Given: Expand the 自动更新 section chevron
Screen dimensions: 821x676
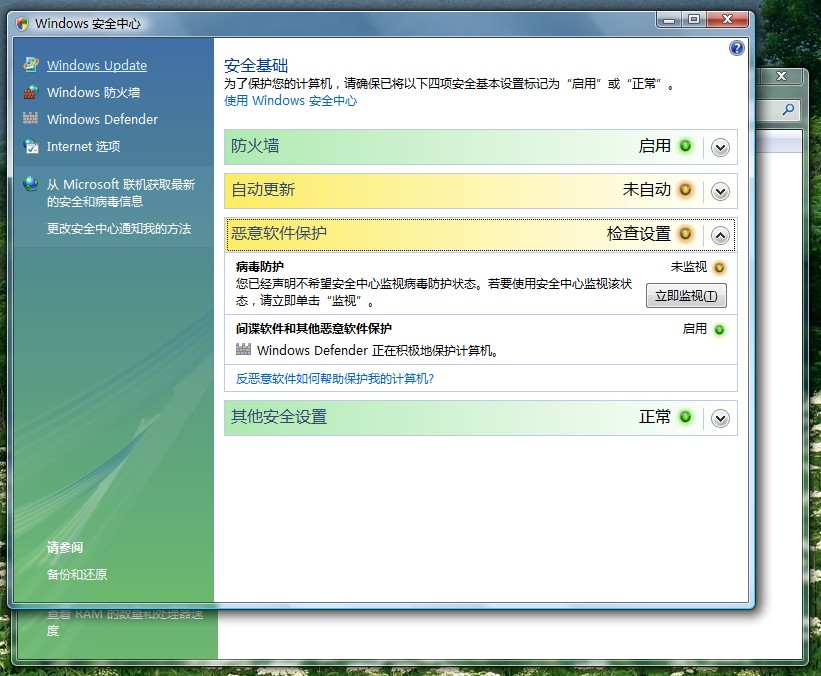Looking at the screenshot, I should (x=720, y=191).
